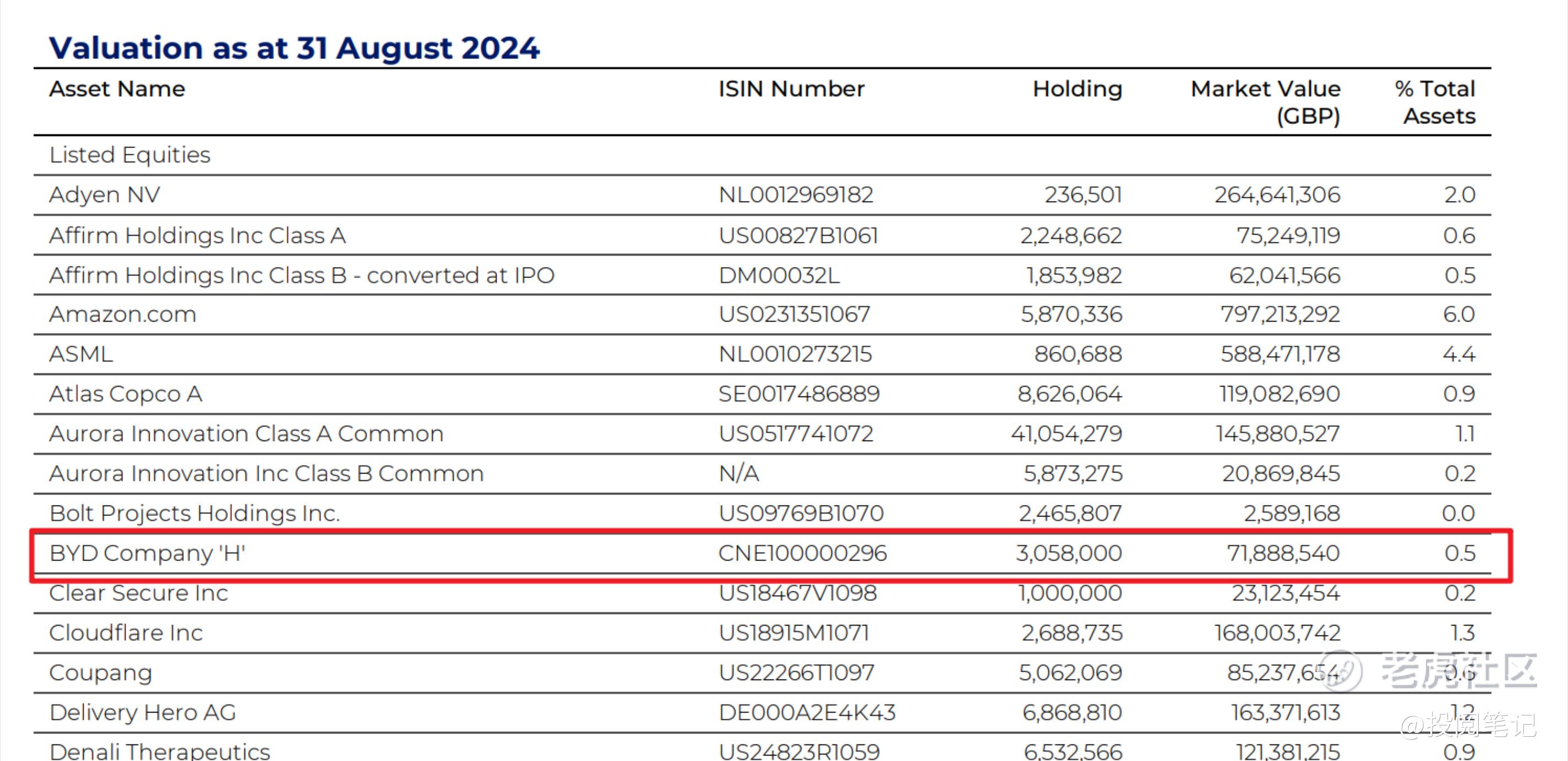
Task: Click holding value '236,501'
Action: (1084, 195)
